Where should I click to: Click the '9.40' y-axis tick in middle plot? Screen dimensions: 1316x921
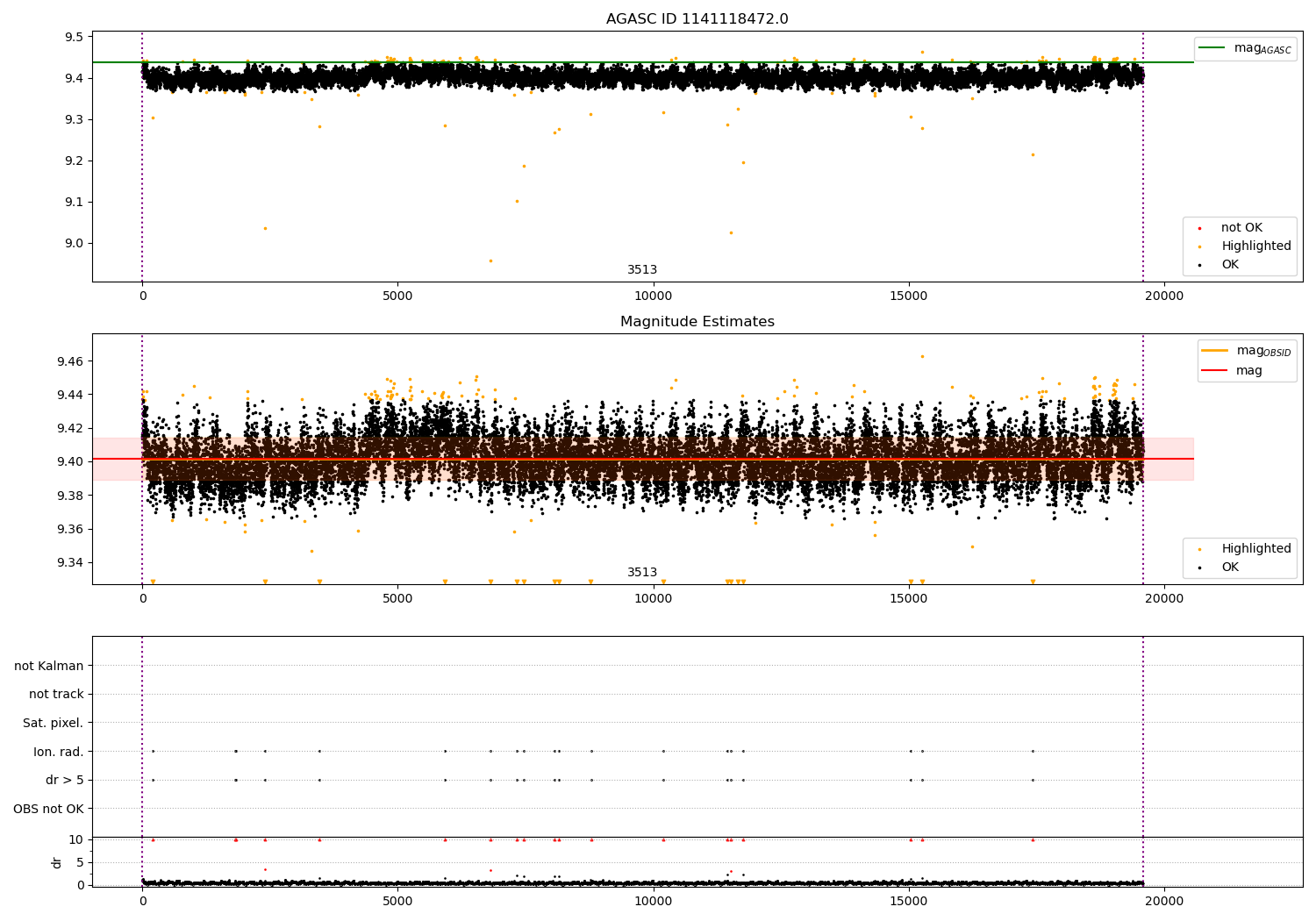[70, 461]
